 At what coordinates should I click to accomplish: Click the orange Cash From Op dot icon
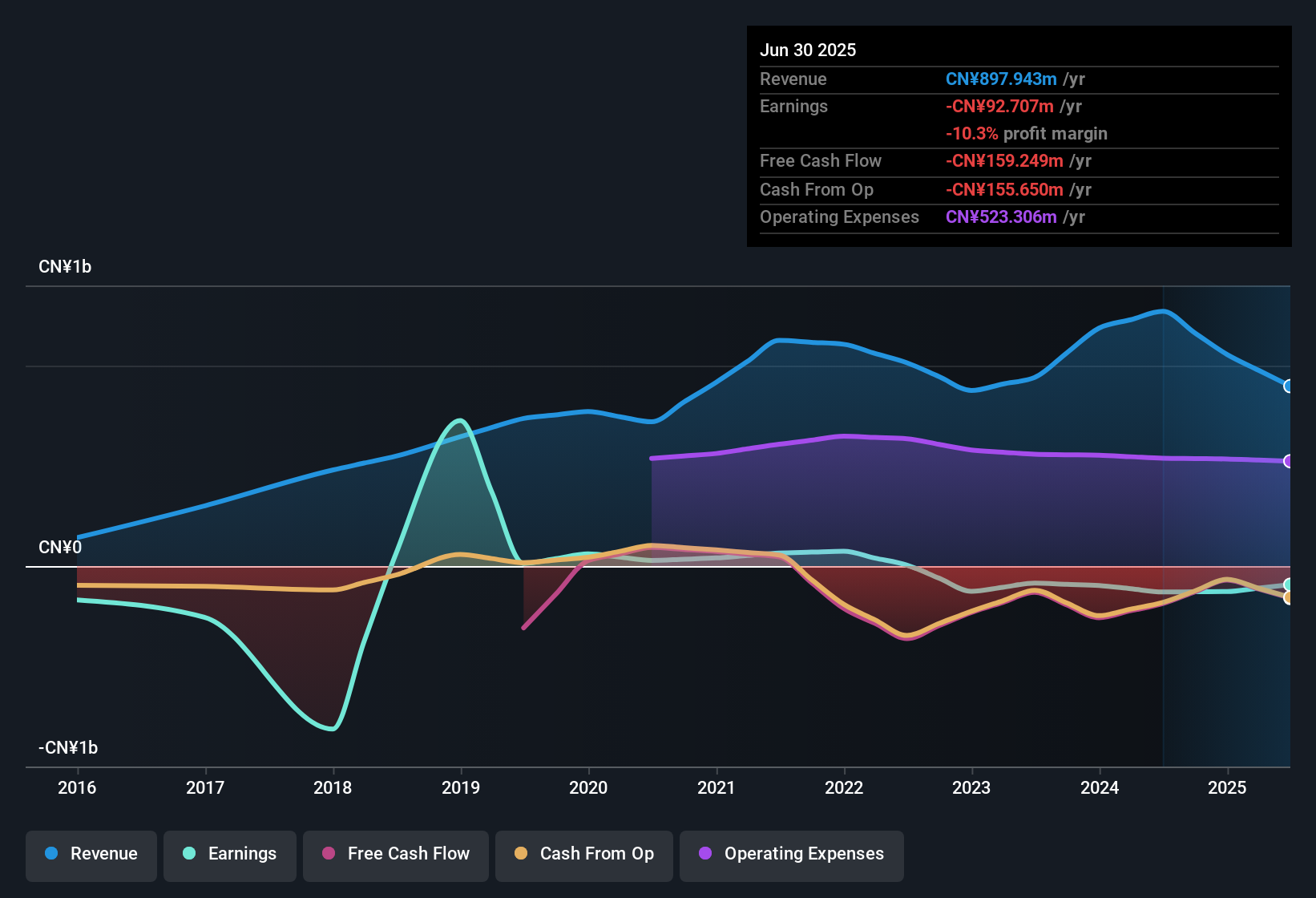pos(520,853)
